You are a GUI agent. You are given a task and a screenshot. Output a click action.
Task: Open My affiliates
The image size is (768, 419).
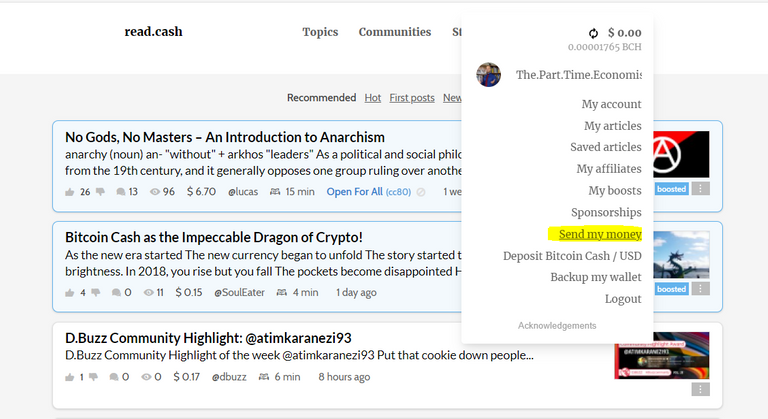tap(609, 169)
